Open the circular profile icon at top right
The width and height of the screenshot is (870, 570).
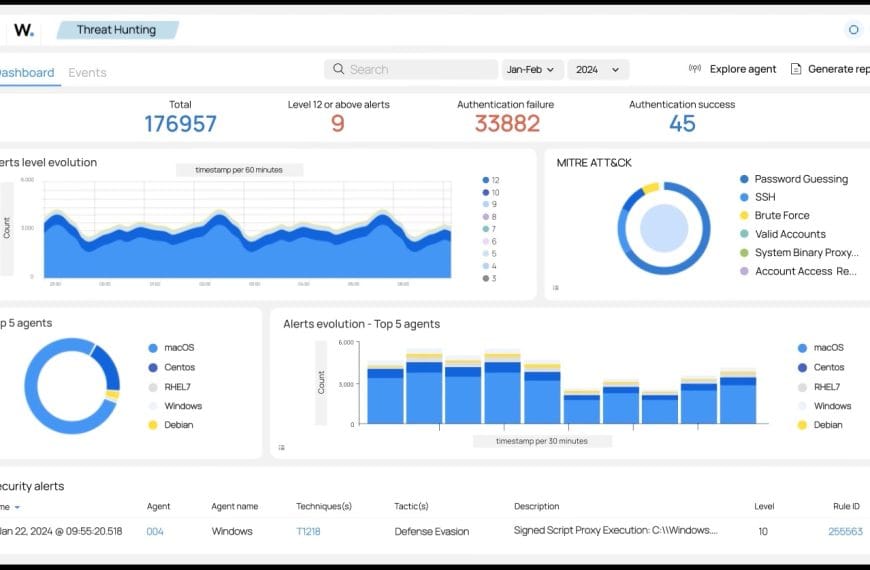(853, 29)
